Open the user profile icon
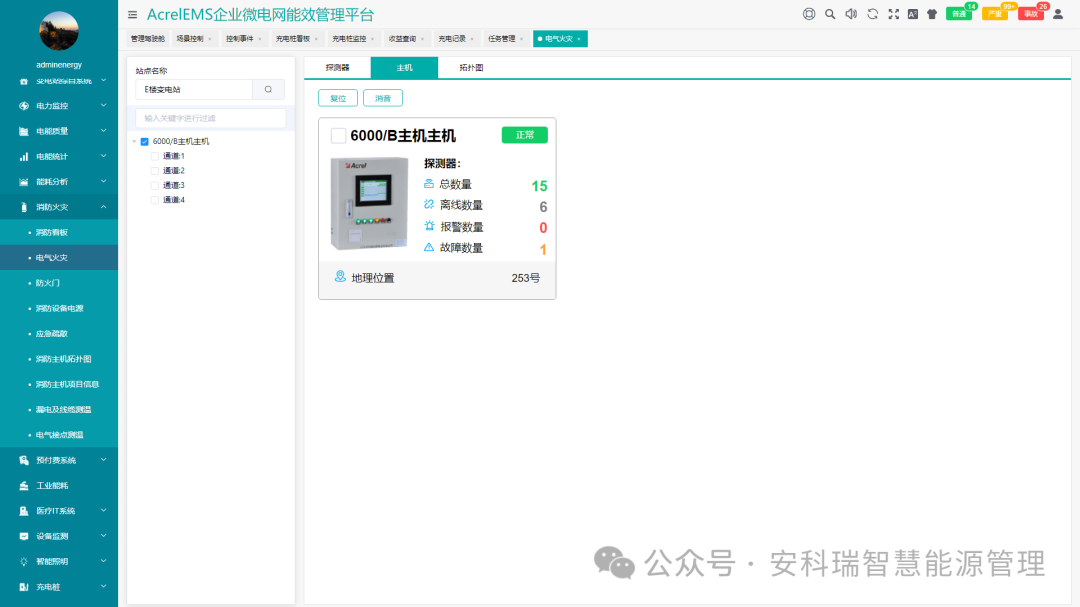1080x607 pixels. pyautogui.click(x=1058, y=14)
